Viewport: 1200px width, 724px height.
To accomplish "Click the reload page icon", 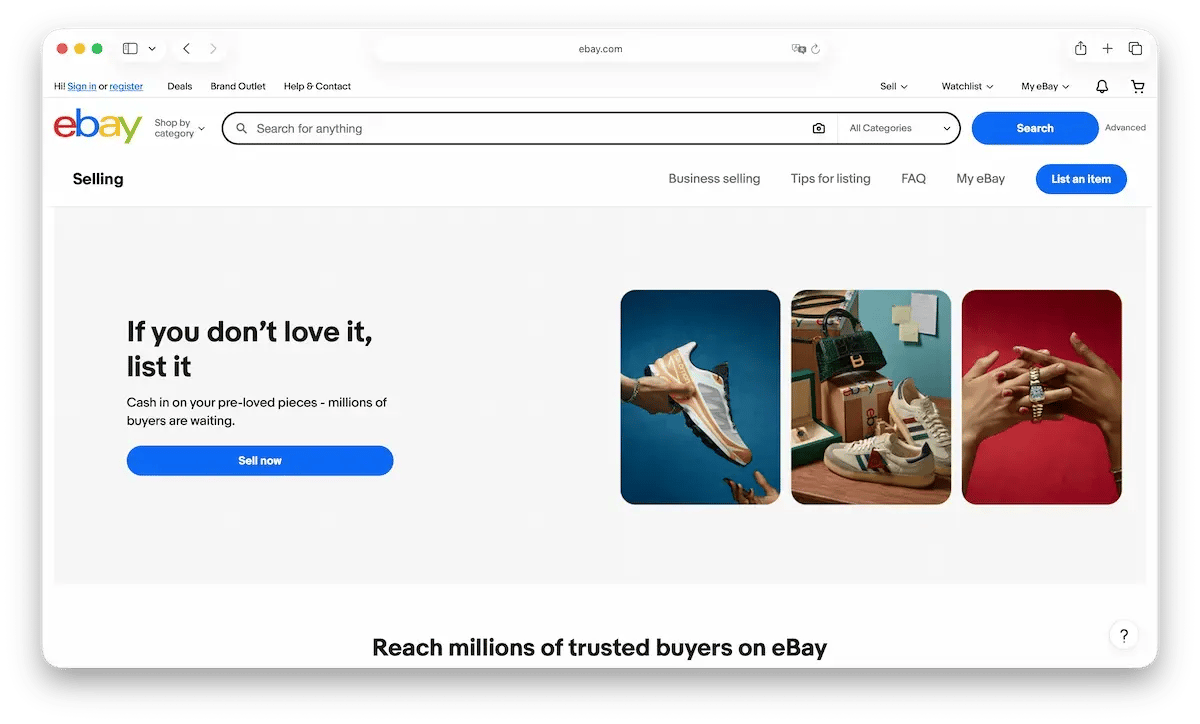I will pyautogui.click(x=816, y=49).
